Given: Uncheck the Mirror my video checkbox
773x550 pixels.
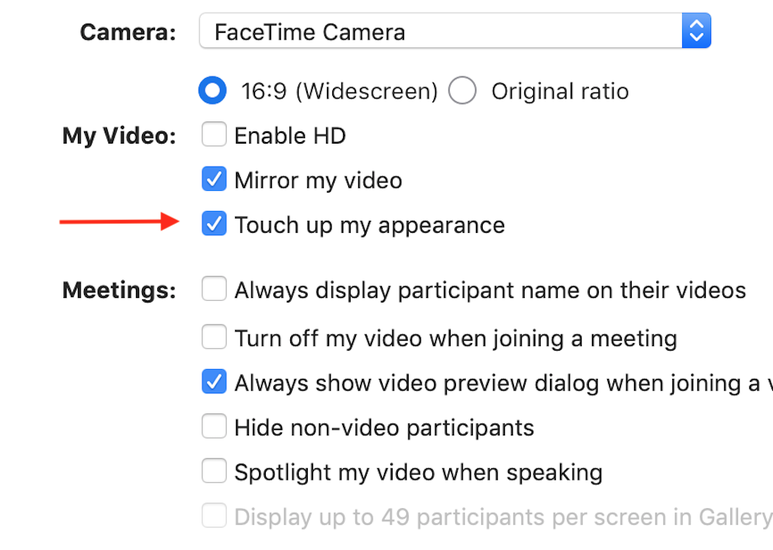Looking at the screenshot, I should [214, 180].
